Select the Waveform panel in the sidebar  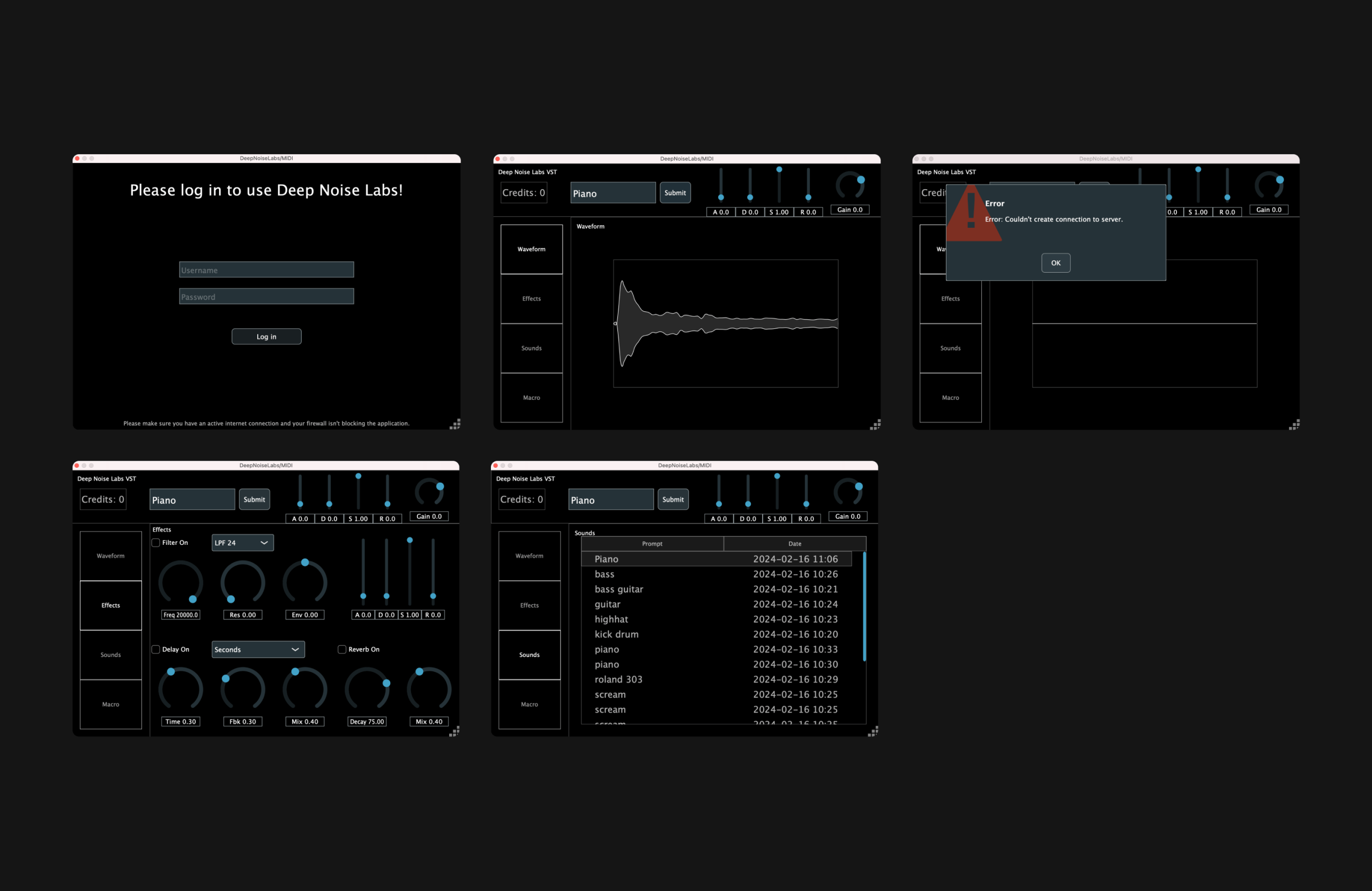coord(531,249)
